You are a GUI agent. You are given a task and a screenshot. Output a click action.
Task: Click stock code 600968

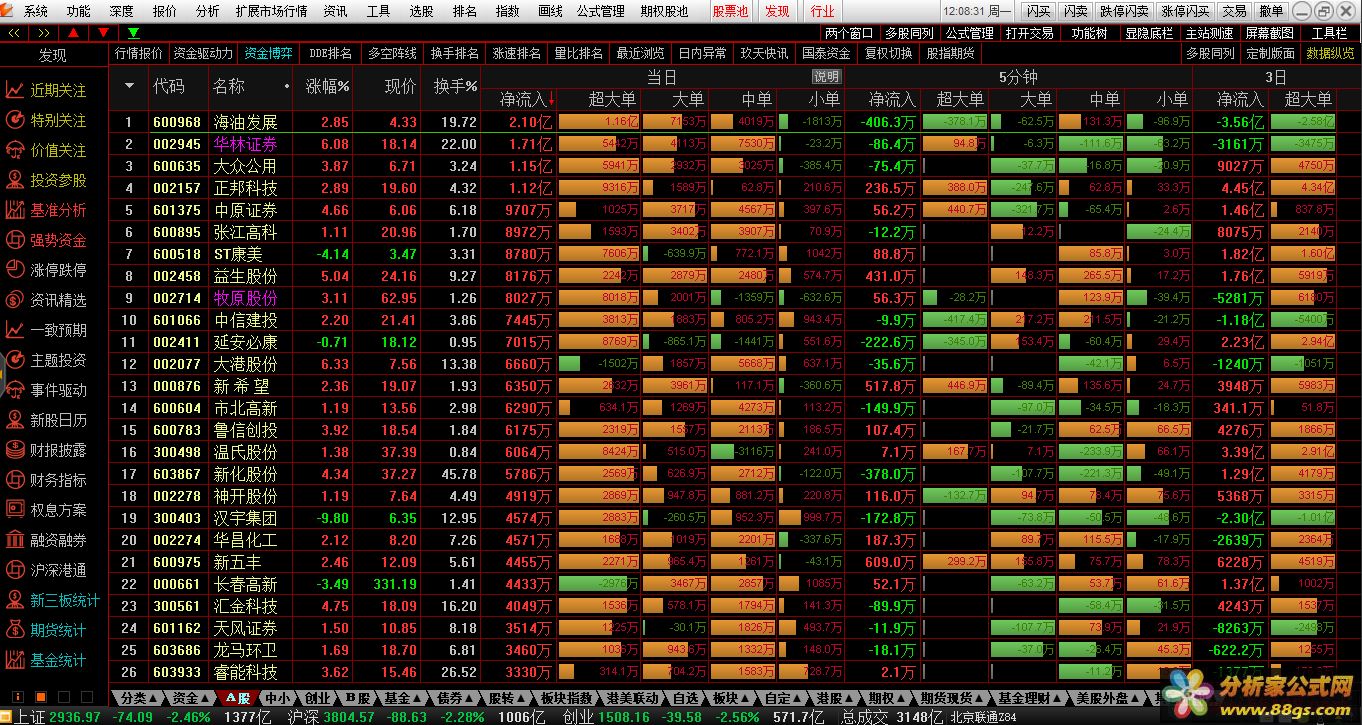(x=177, y=122)
